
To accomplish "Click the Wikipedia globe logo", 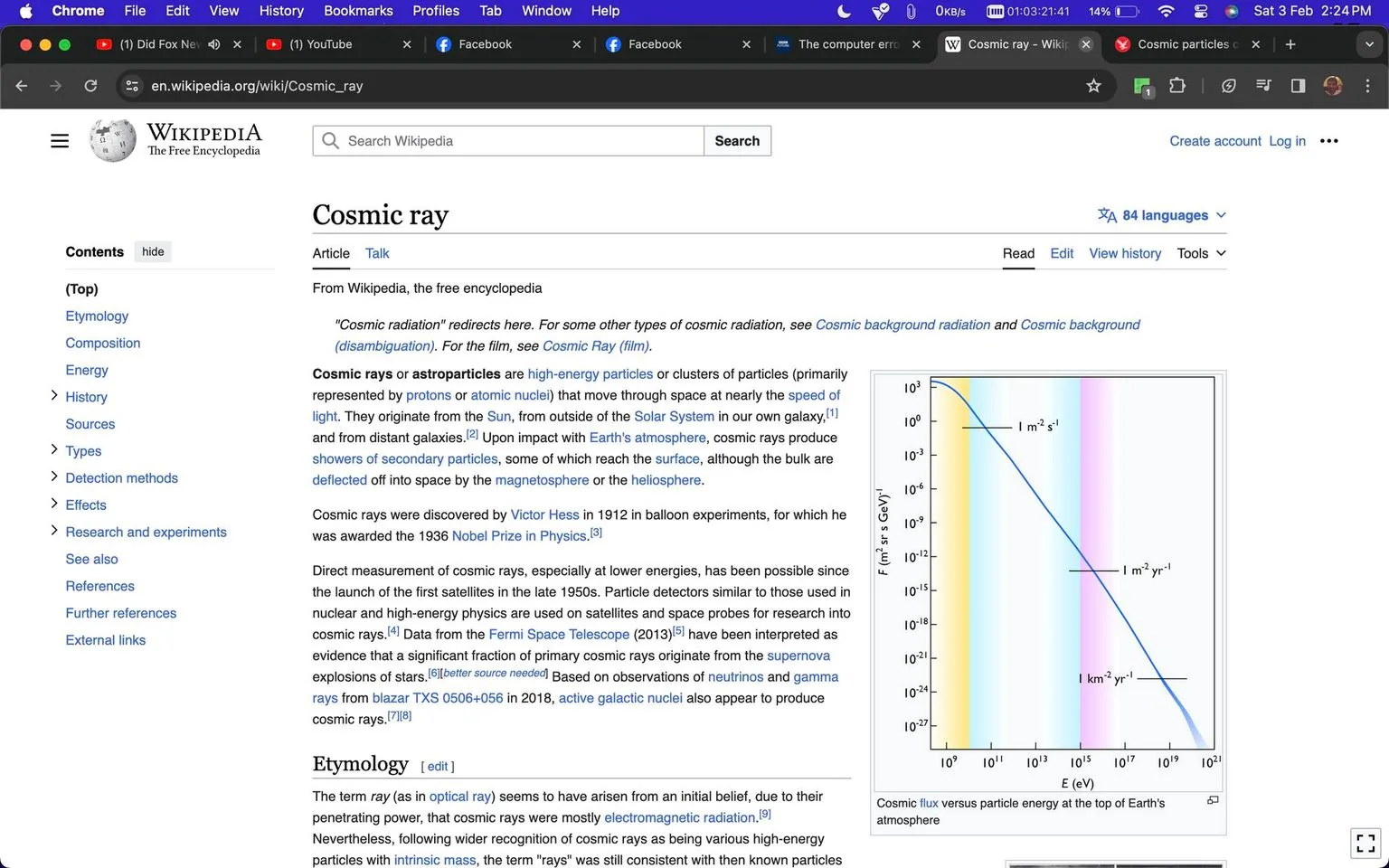I will [113, 141].
